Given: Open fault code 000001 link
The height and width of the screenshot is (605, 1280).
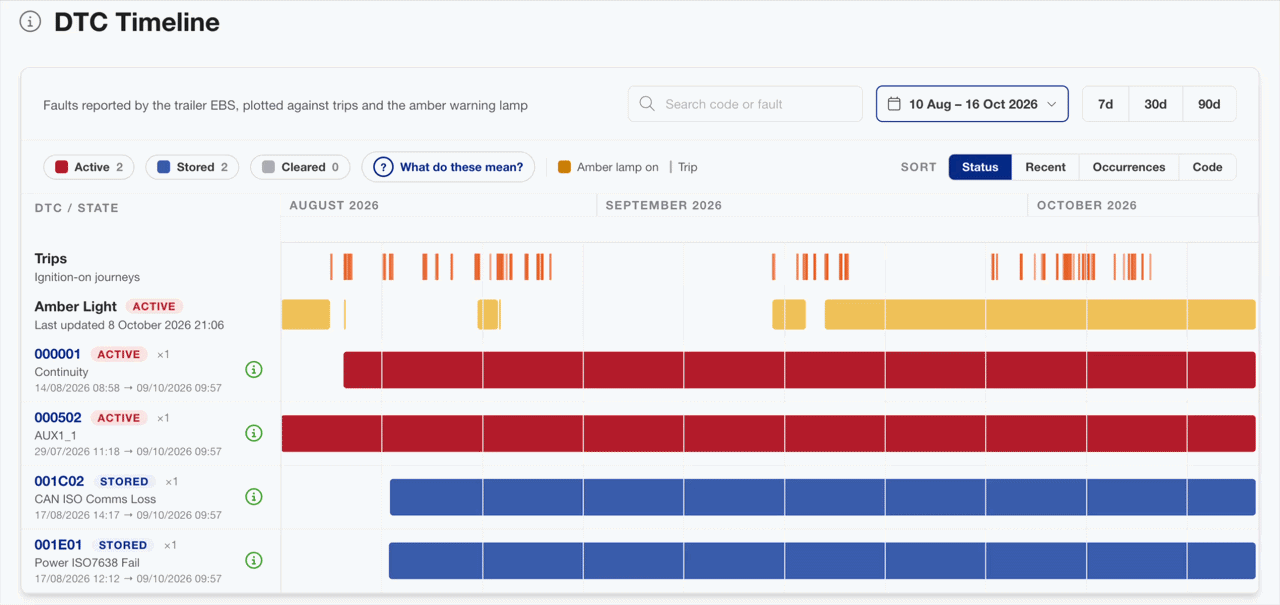Looking at the screenshot, I should click(57, 354).
